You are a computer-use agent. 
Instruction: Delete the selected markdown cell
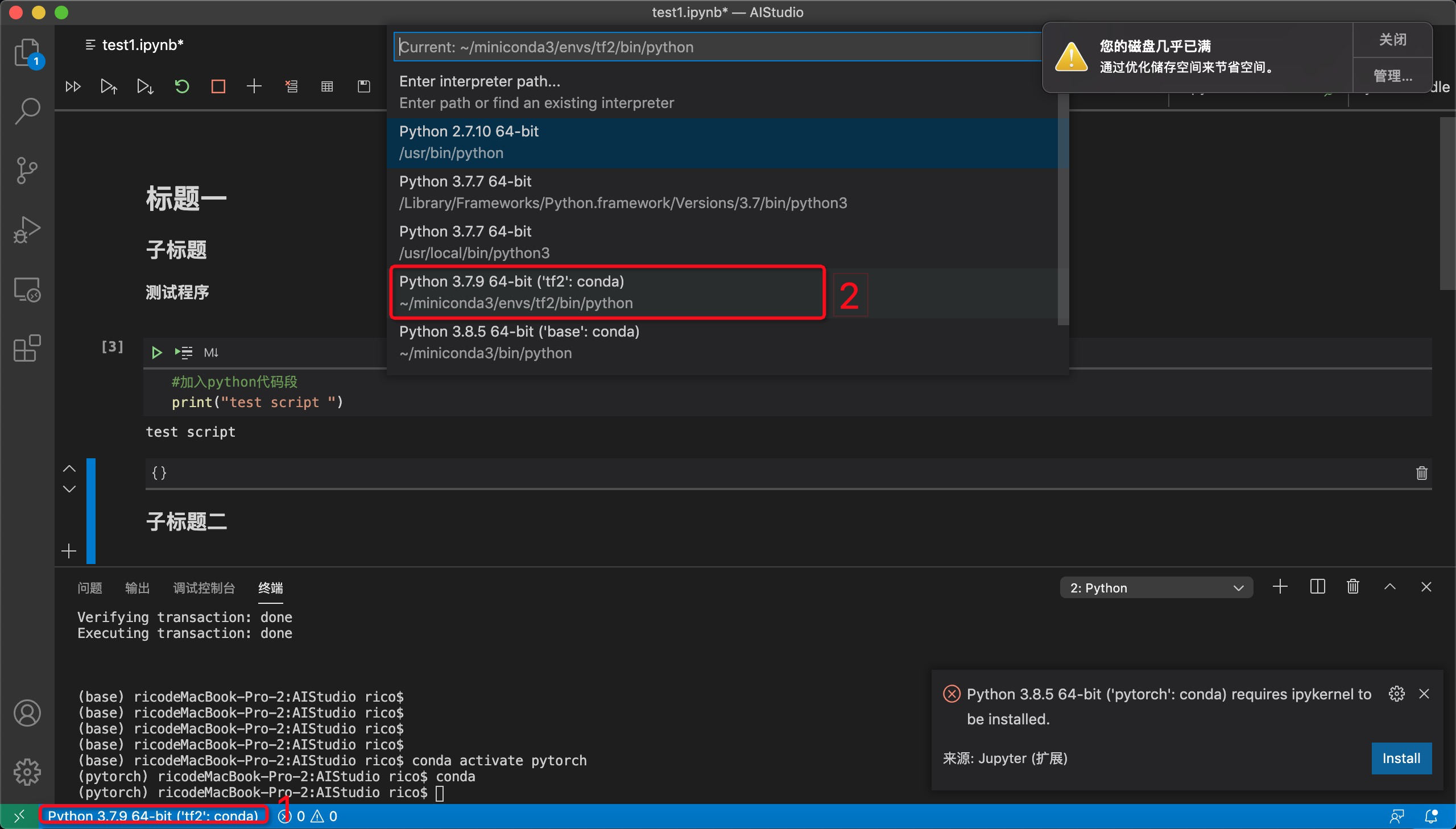click(1421, 472)
